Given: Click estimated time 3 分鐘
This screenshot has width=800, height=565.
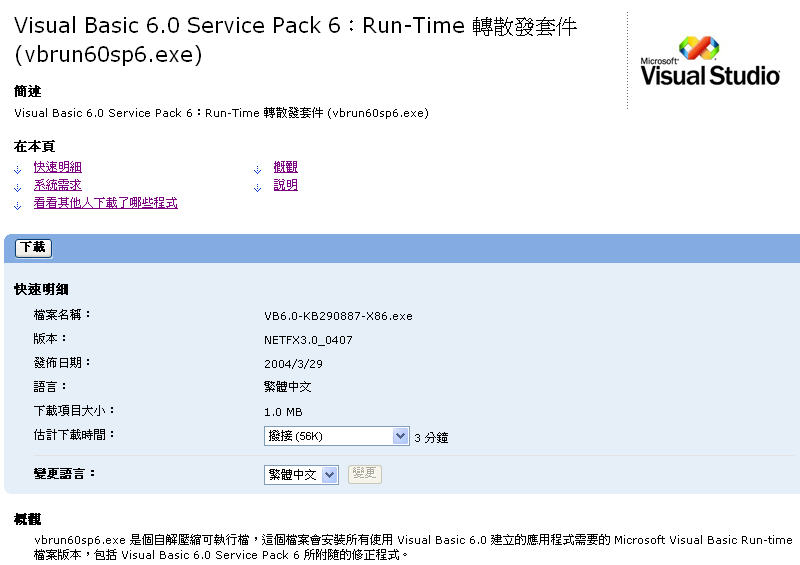Looking at the screenshot, I should pyautogui.click(x=431, y=437).
